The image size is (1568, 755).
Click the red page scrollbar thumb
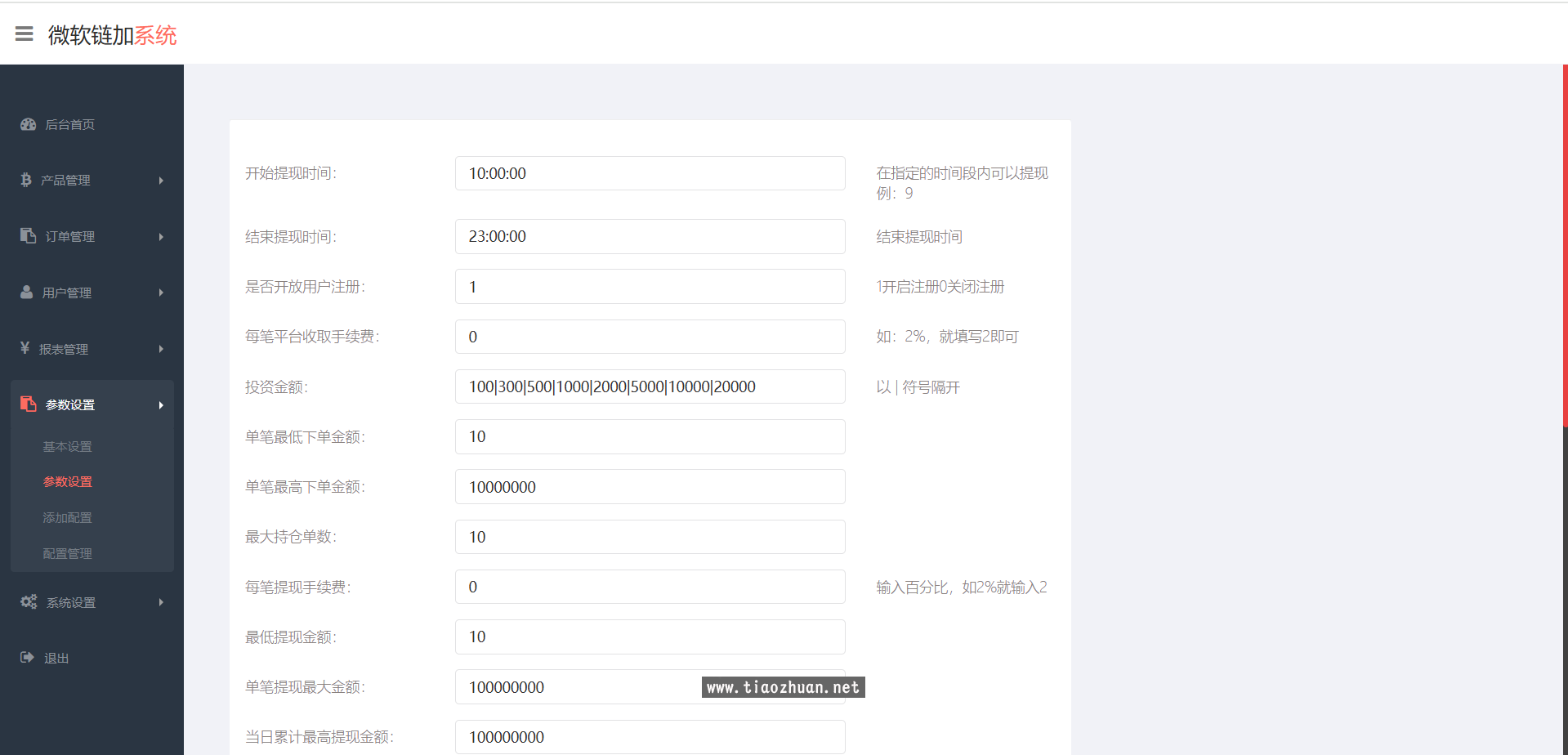click(x=1565, y=245)
